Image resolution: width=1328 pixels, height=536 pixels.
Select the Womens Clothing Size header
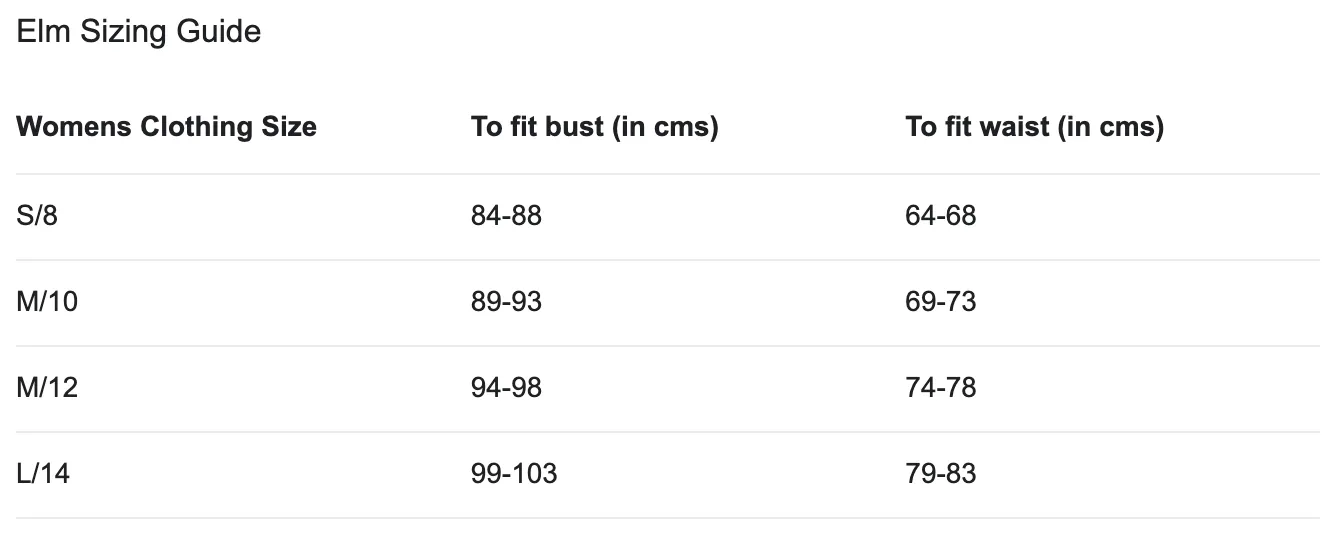[167, 127]
